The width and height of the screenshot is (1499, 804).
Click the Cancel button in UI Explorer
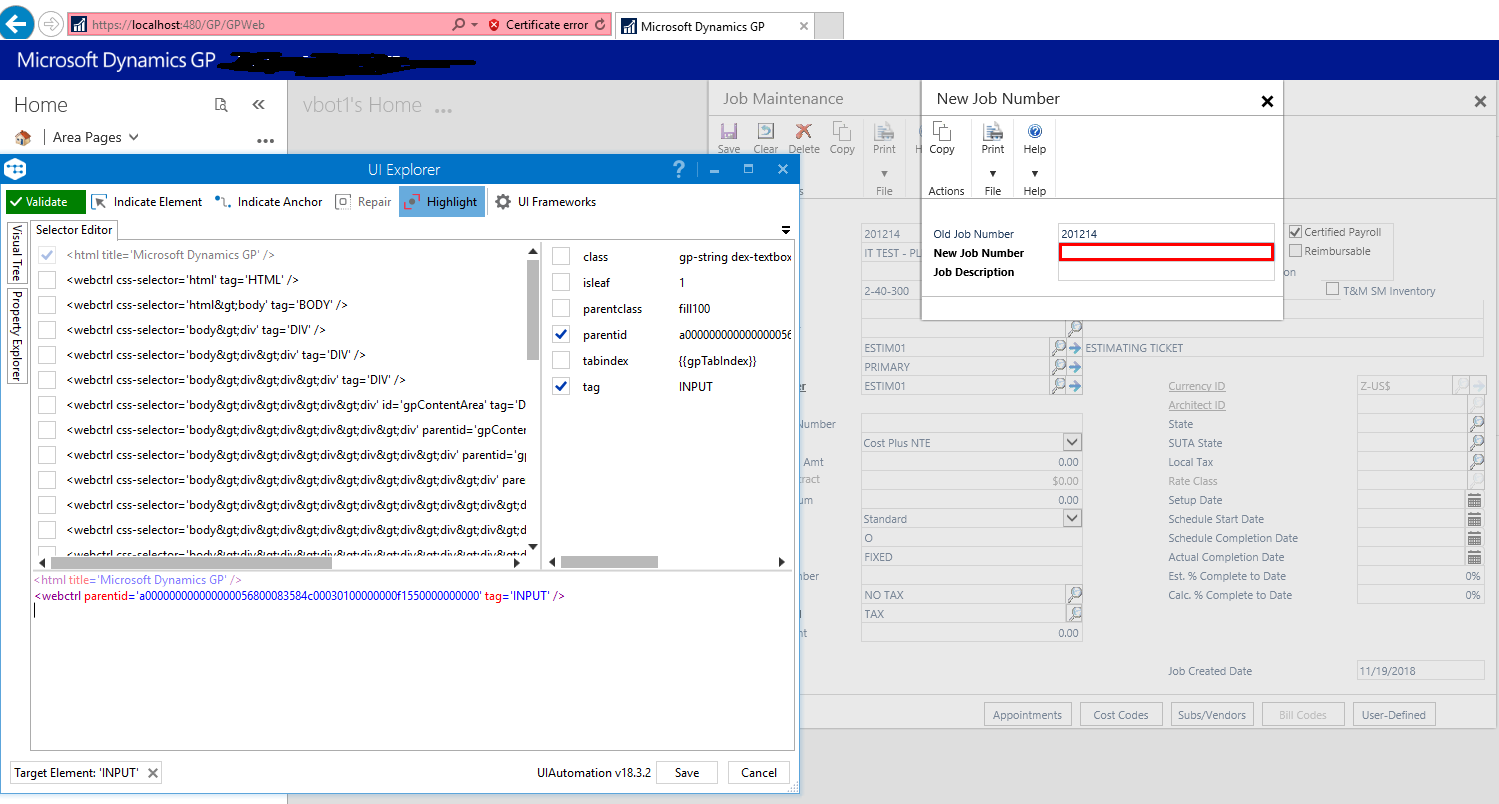tap(759, 773)
